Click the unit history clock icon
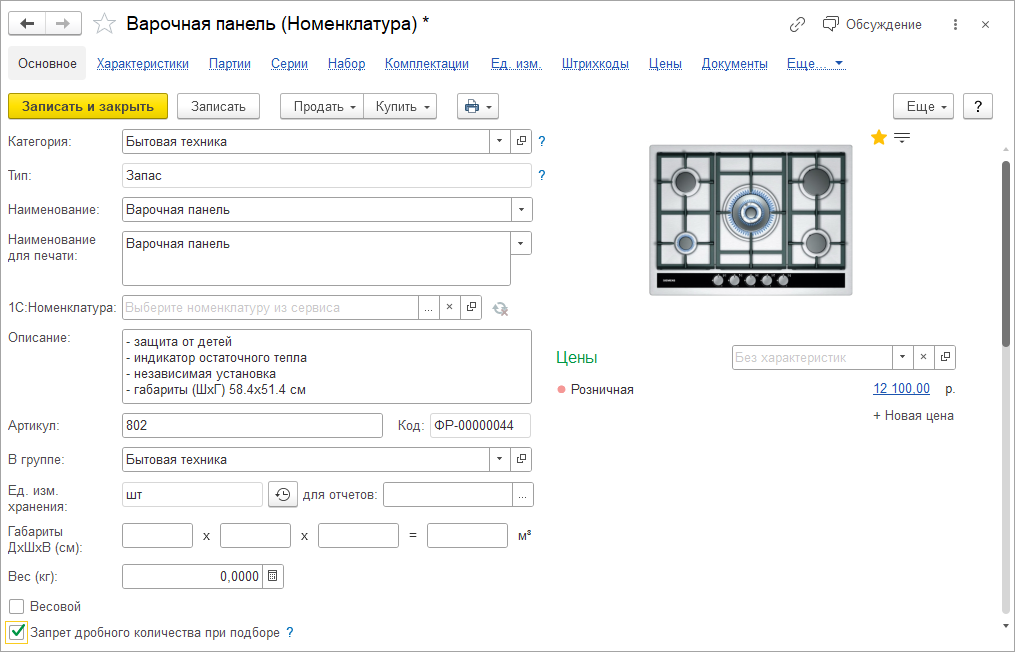This screenshot has width=1015, height=652. pos(283,494)
